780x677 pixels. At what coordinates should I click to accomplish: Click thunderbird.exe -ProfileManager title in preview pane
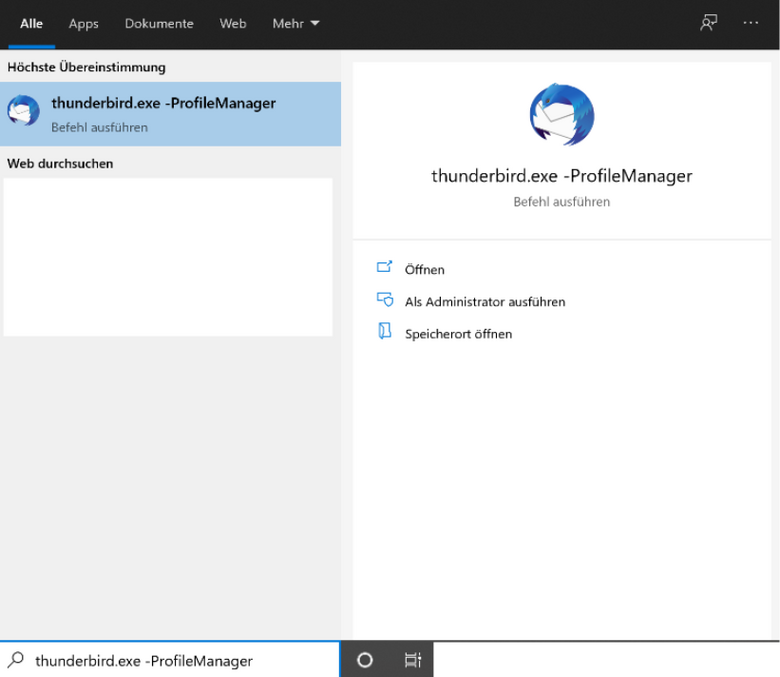coord(562,176)
